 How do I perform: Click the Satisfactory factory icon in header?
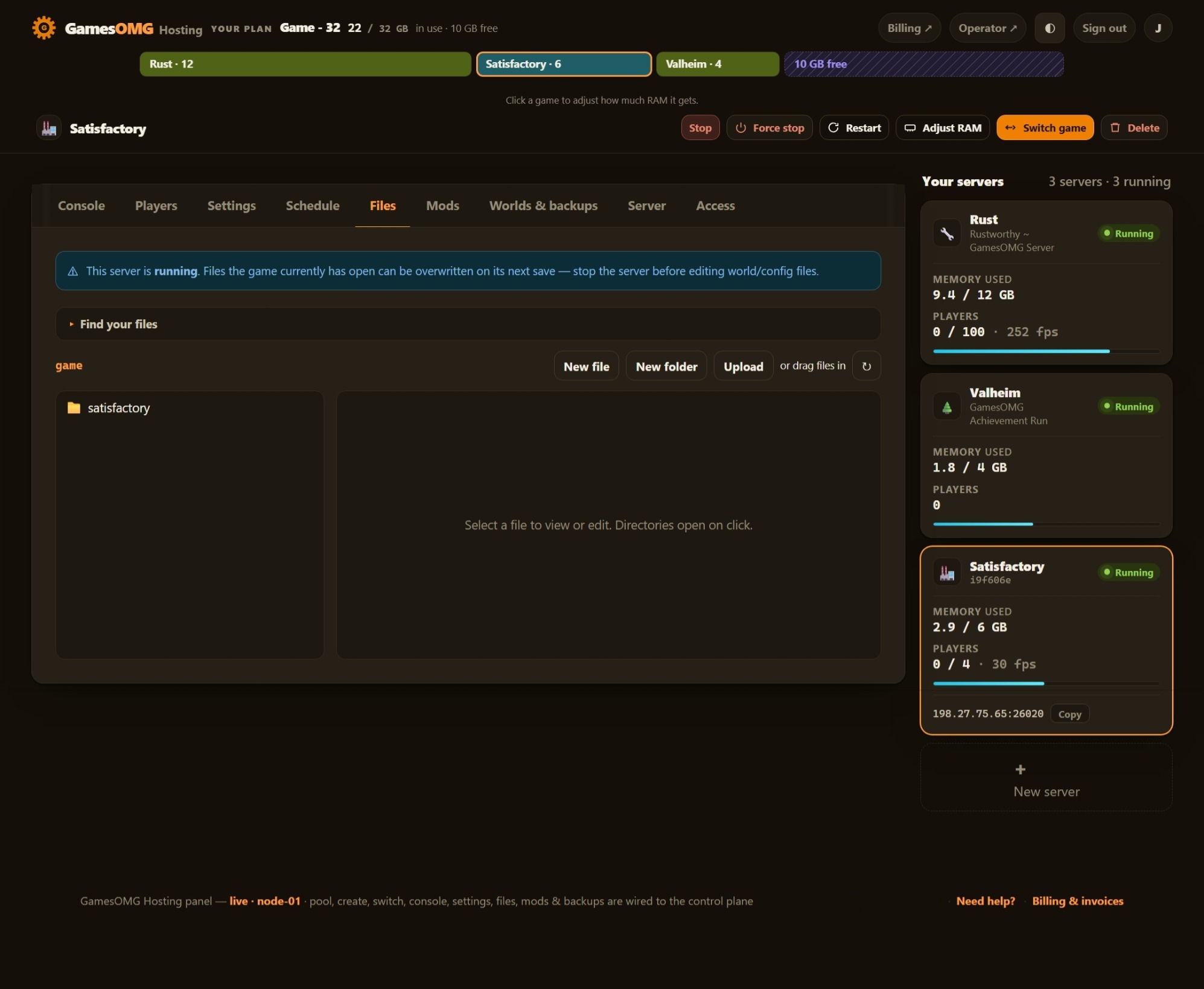pyautogui.click(x=49, y=128)
